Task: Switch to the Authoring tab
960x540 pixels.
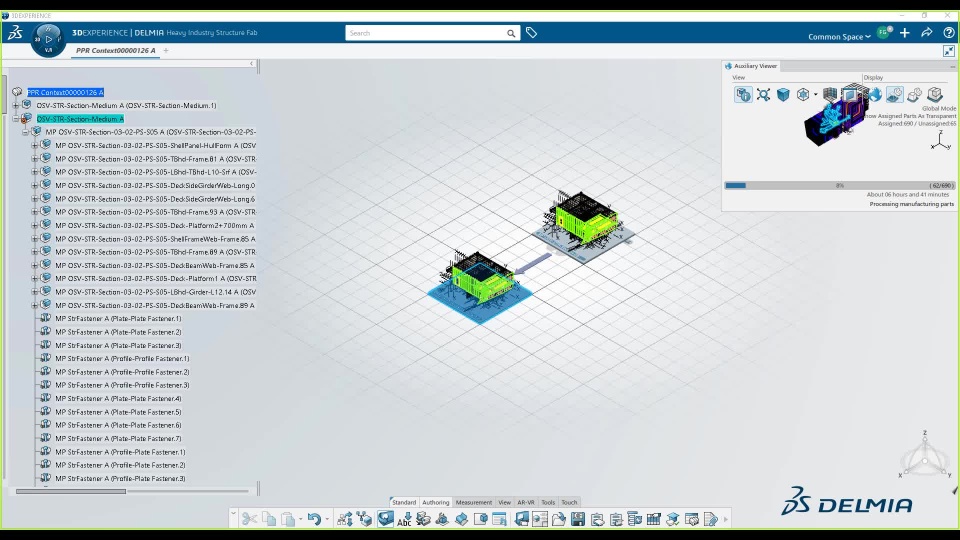Action: tap(435, 502)
